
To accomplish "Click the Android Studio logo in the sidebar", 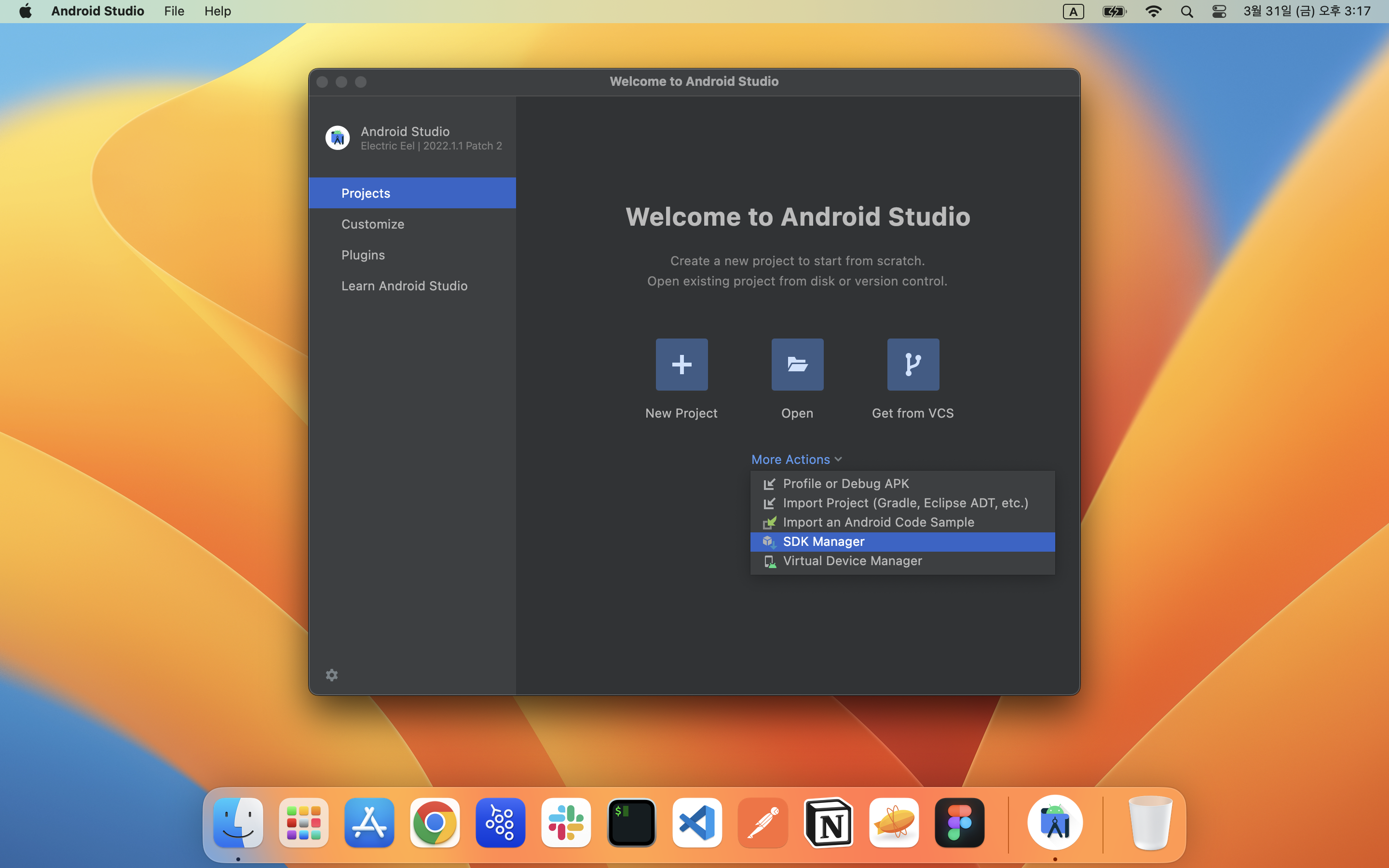I will [338, 138].
